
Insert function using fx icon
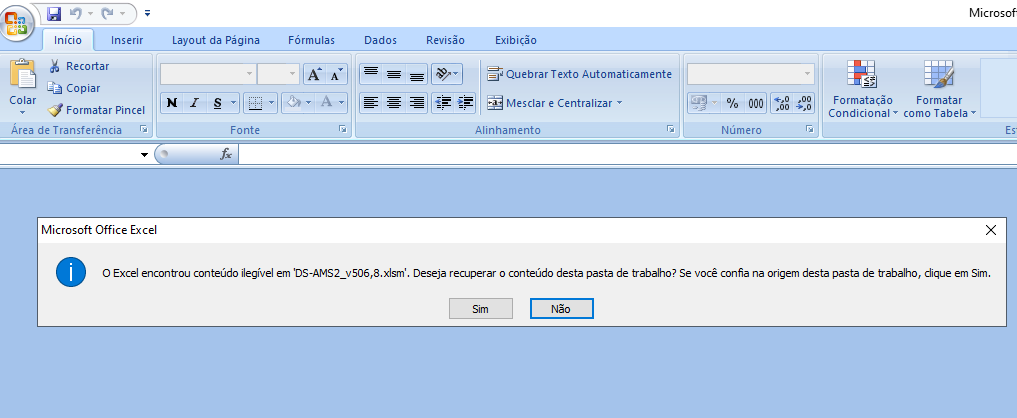(226, 154)
